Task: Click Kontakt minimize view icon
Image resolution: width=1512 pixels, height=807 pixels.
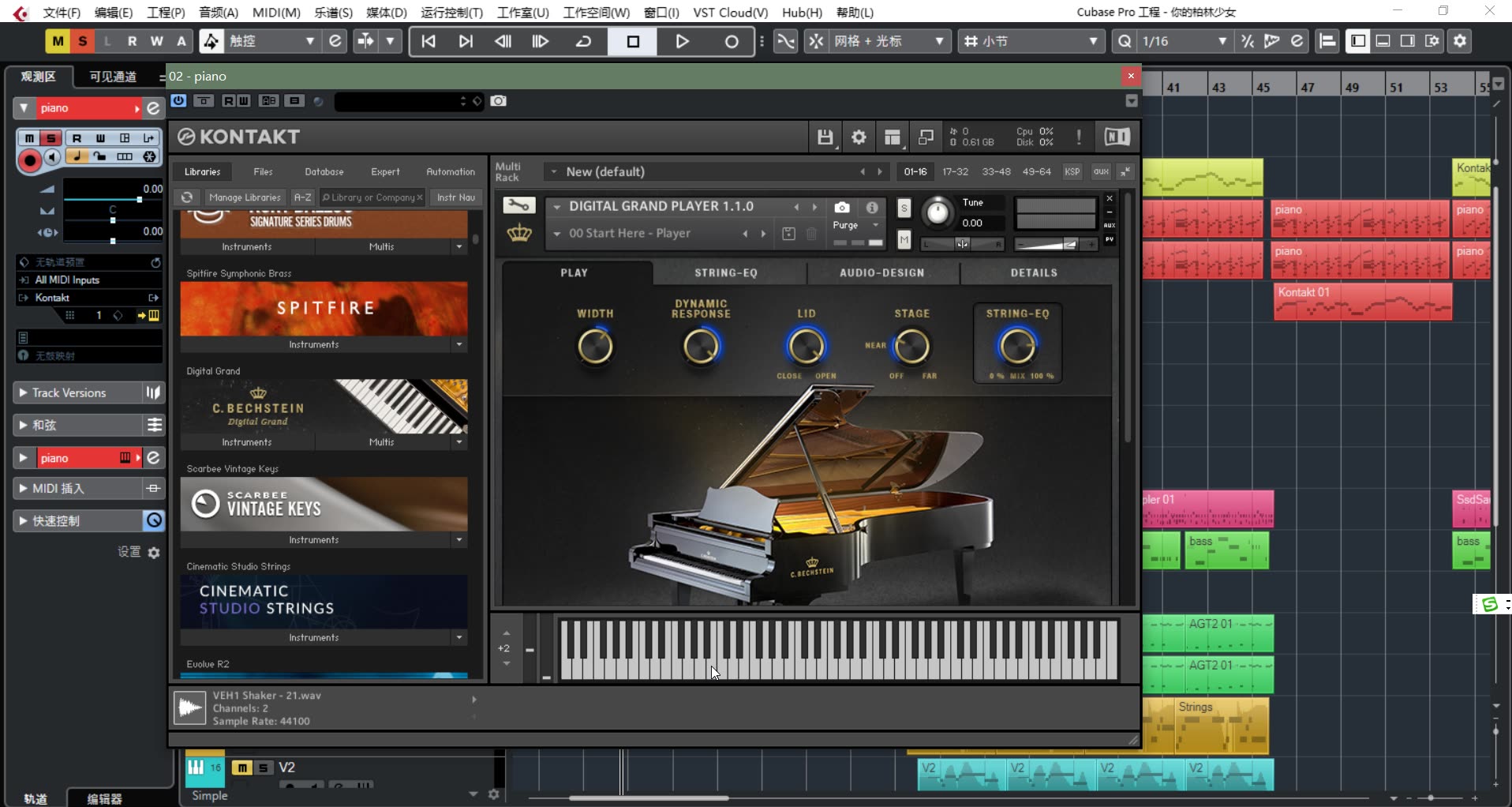Action: [x=926, y=137]
